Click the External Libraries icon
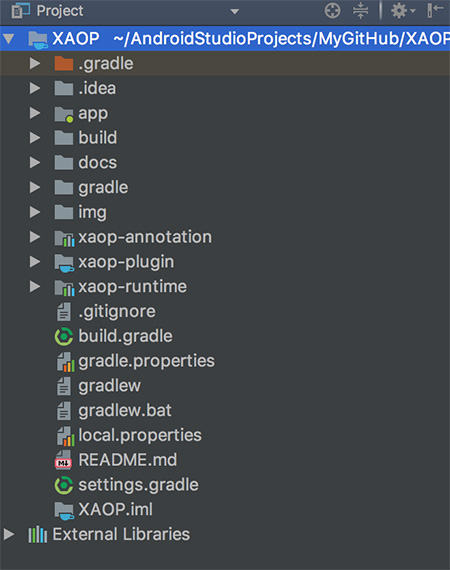450x570 pixels. point(38,535)
